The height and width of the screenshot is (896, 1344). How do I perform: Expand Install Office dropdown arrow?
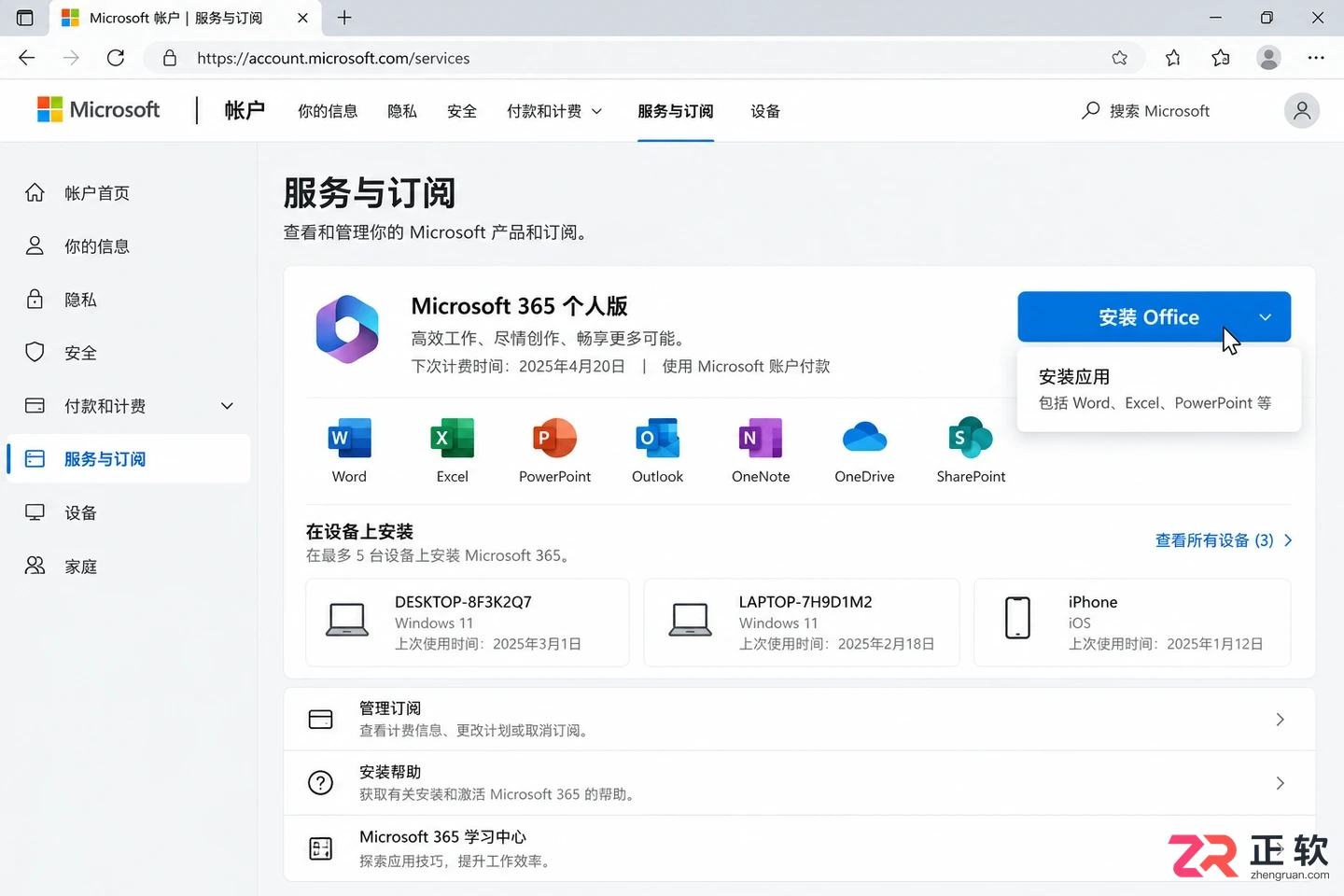click(1266, 317)
